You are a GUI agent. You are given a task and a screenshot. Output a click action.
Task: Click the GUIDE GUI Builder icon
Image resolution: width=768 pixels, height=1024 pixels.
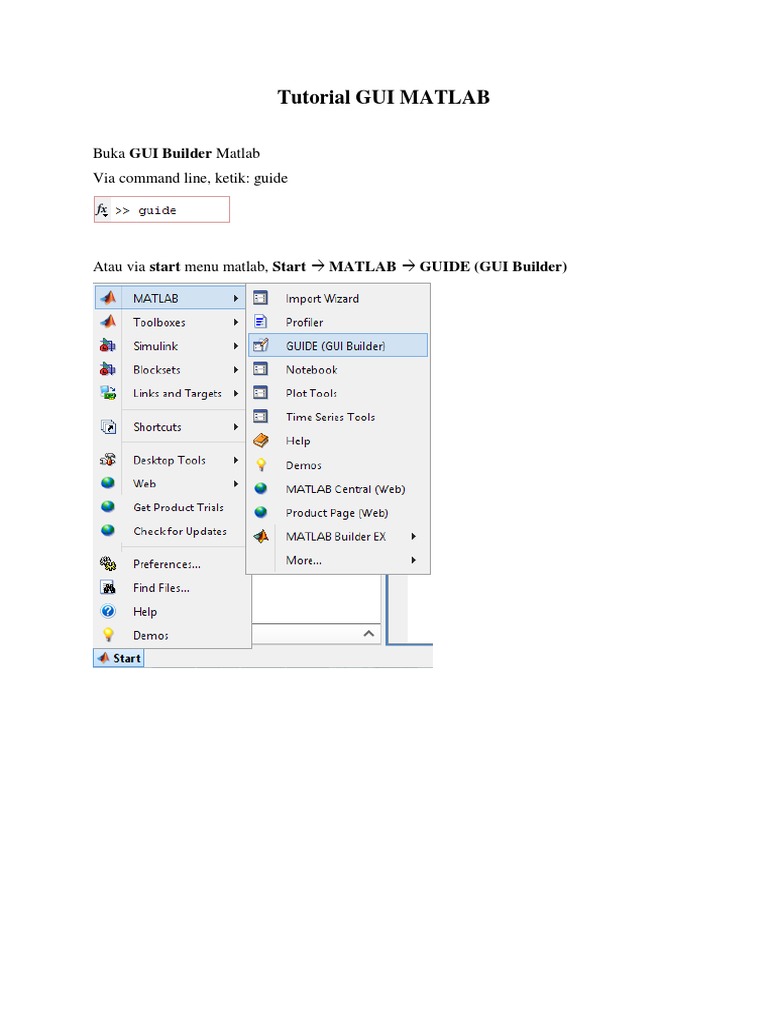[261, 345]
